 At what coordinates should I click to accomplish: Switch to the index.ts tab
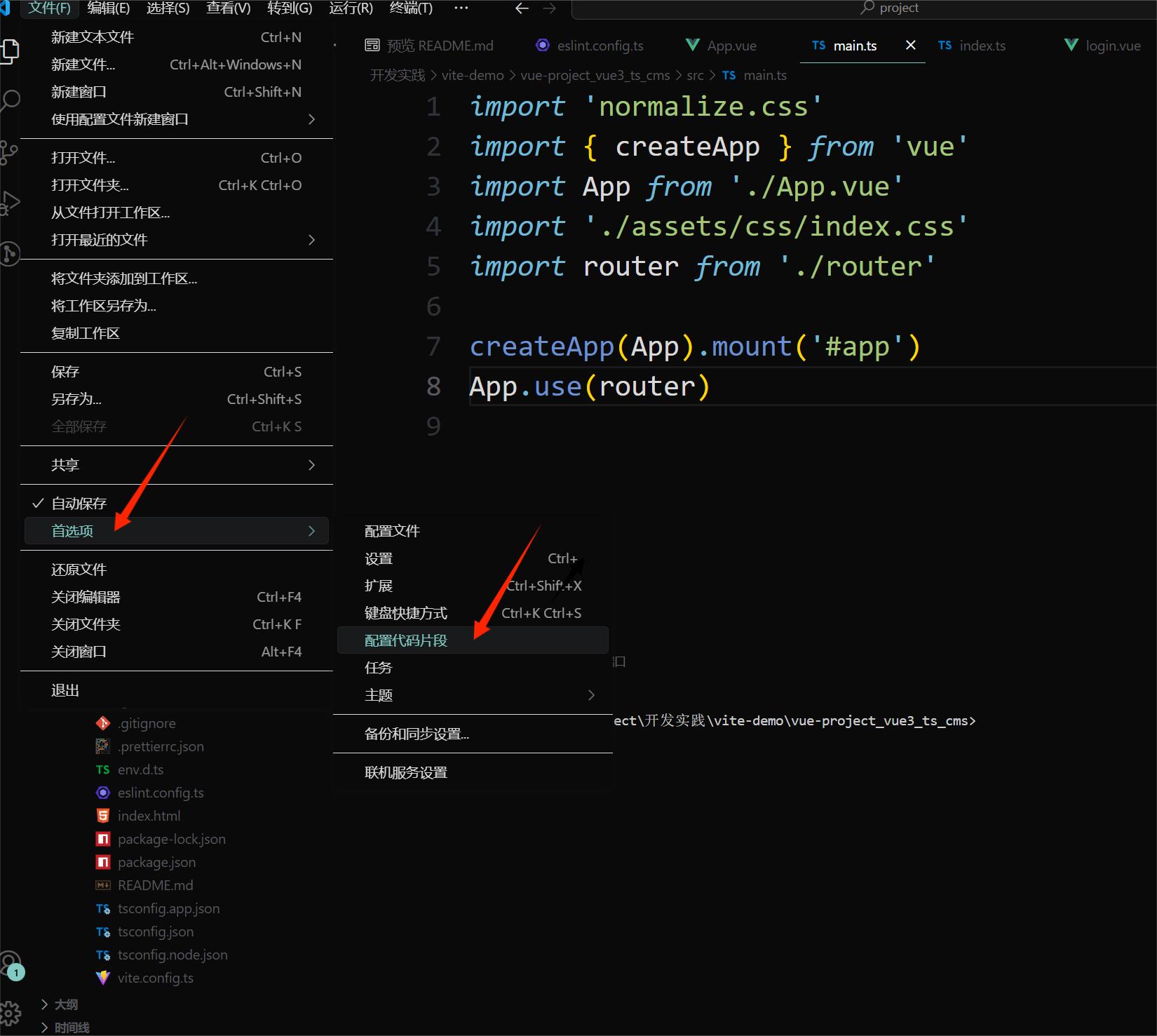pyautogui.click(x=982, y=45)
